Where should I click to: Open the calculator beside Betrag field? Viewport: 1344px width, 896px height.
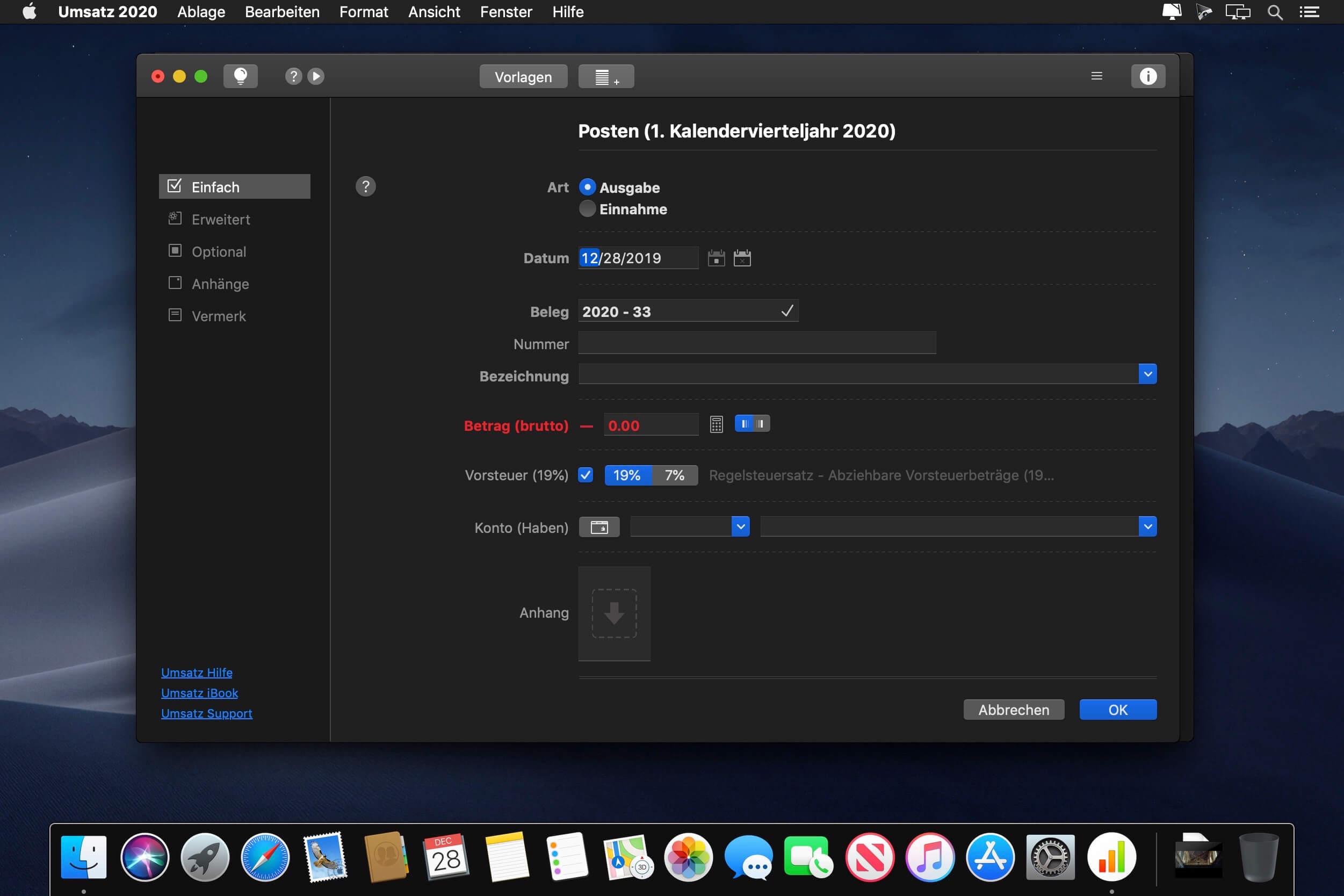[x=716, y=424]
